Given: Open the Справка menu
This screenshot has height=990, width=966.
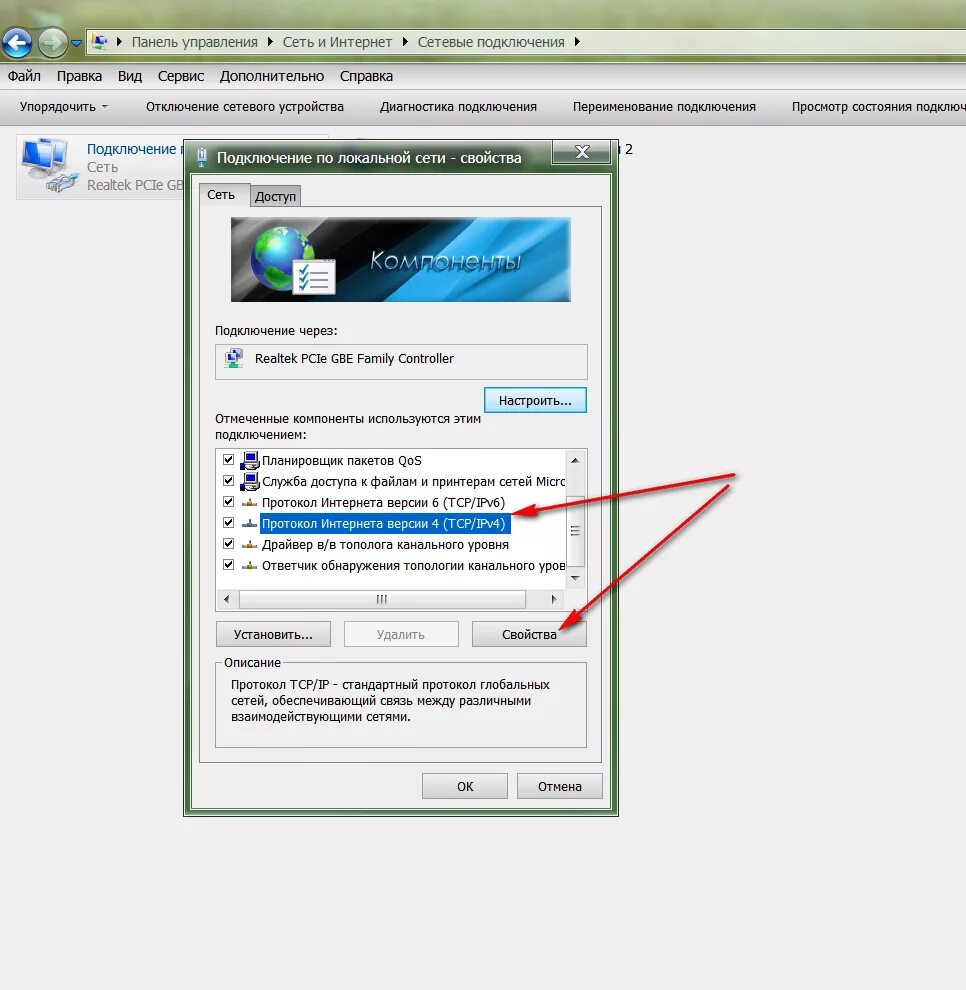Looking at the screenshot, I should pos(366,76).
